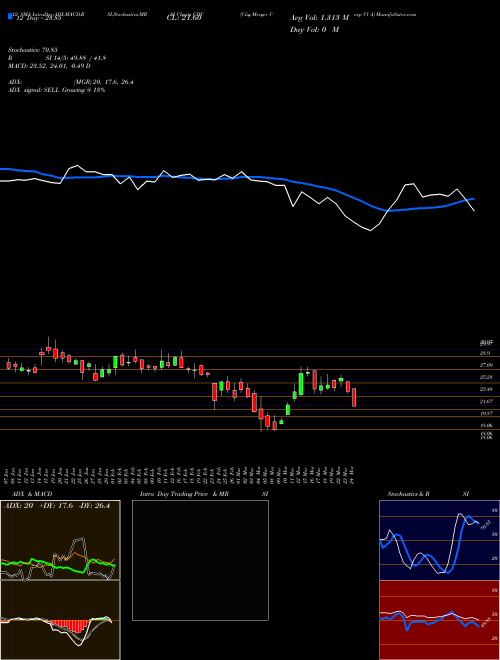Viewport: 500px width, 660px height.
Task: Click the empty intraday trading price chart box
Action: tap(200, 560)
